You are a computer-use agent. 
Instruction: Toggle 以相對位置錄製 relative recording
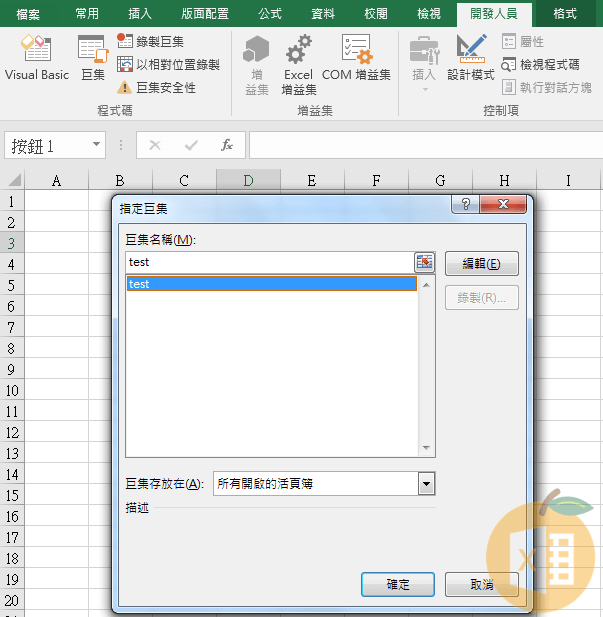(x=168, y=64)
